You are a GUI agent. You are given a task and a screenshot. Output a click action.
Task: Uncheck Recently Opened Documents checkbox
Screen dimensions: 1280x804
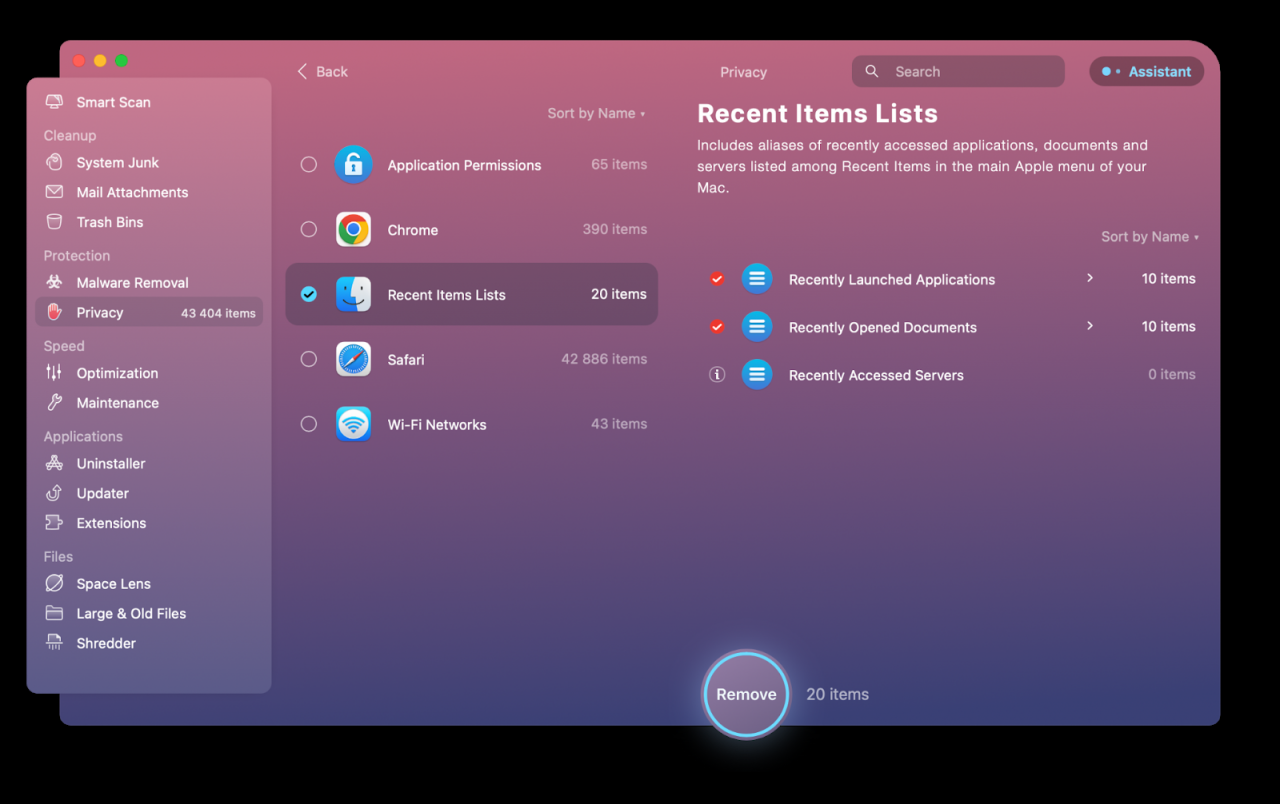717,327
